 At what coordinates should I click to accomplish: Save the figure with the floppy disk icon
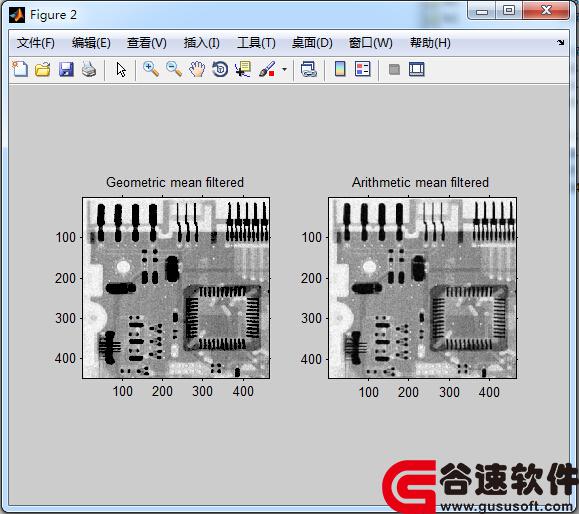(66, 69)
